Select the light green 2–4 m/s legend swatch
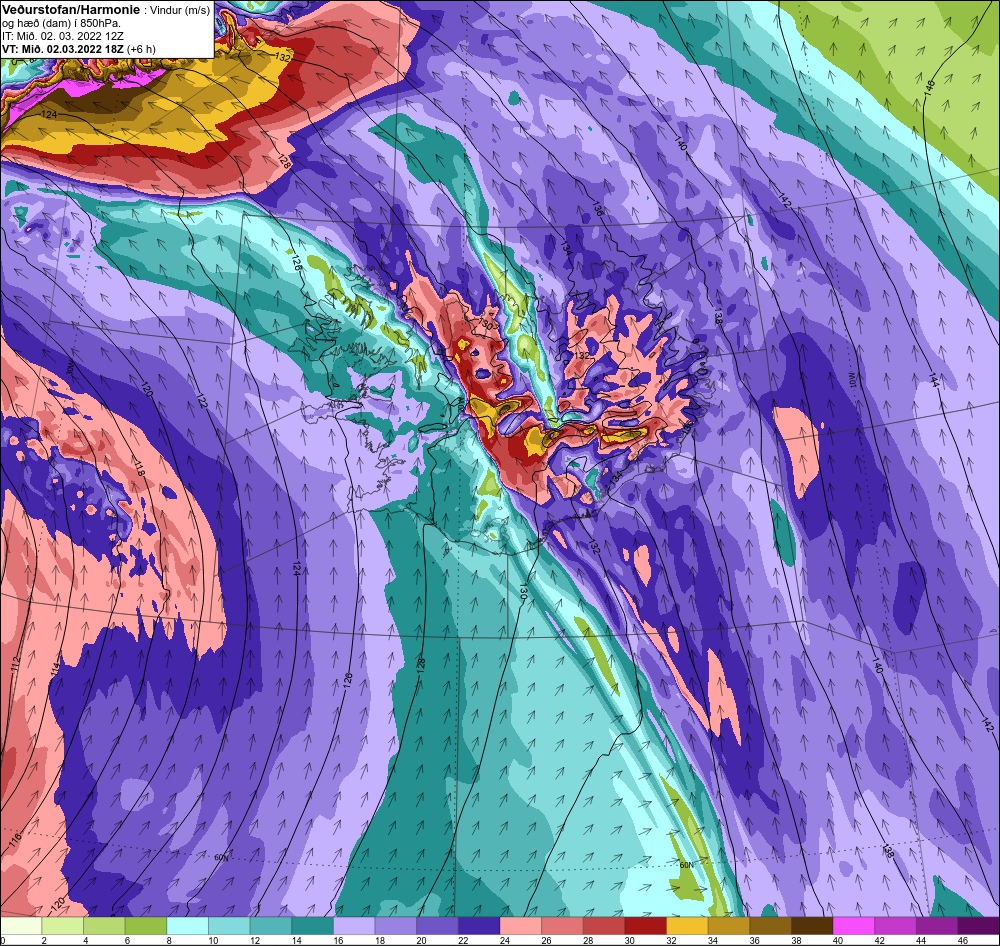This screenshot has height=946, width=1000. tap(62, 926)
